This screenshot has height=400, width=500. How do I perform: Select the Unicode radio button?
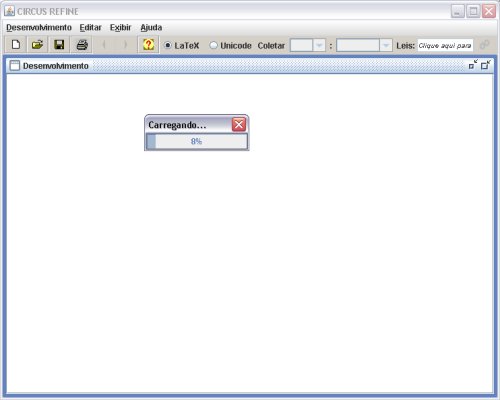[213, 45]
